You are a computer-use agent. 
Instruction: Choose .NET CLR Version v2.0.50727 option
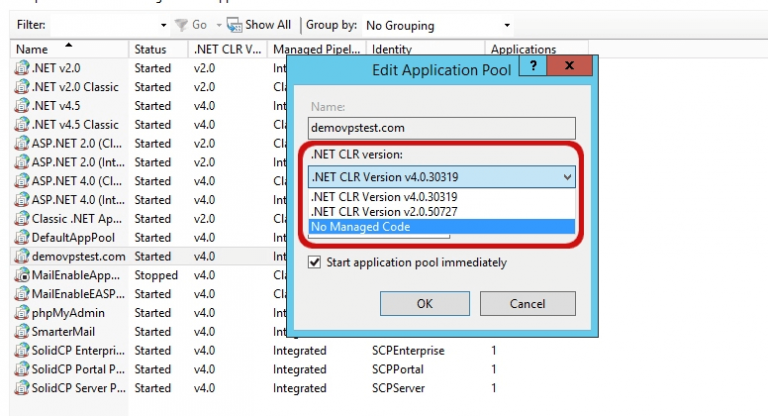pos(441,212)
